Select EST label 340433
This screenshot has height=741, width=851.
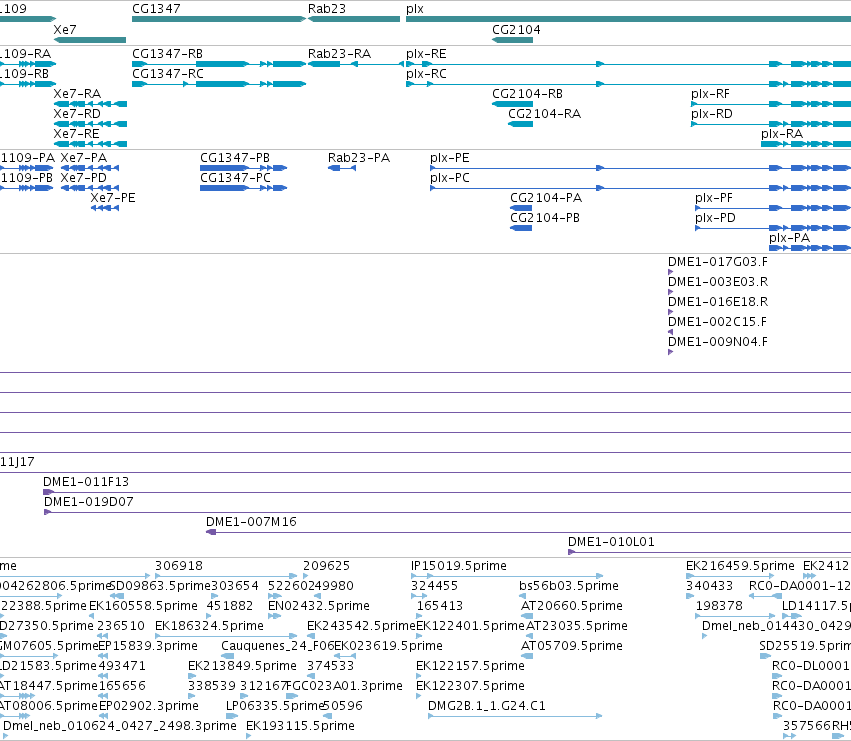coord(709,586)
